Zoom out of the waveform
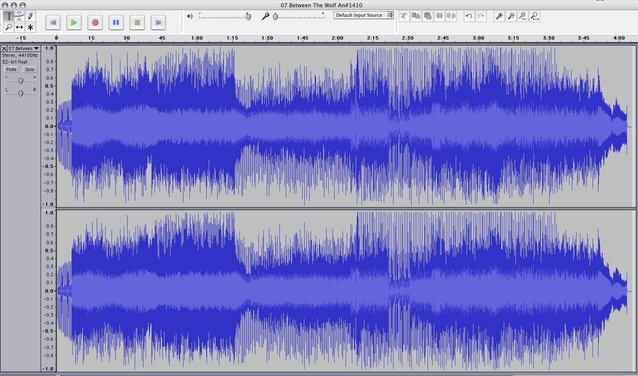Screen dimensions: 638x376 511,16
